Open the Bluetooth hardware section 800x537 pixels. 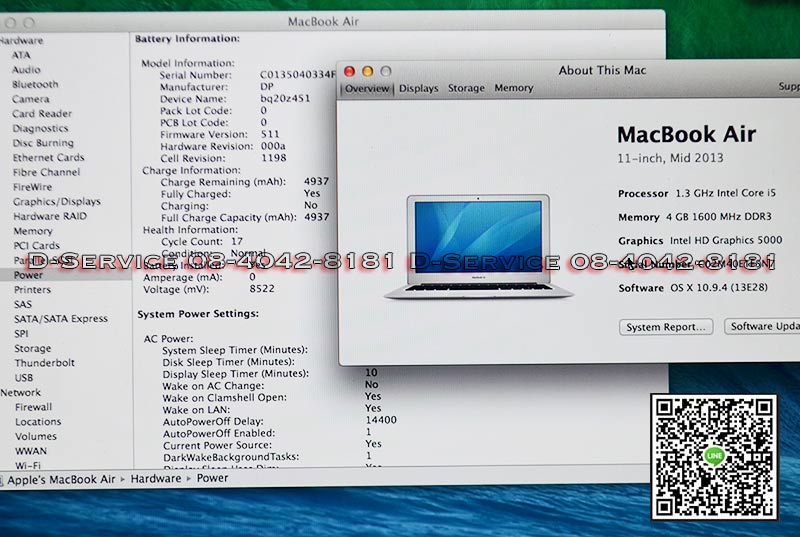(x=35, y=85)
